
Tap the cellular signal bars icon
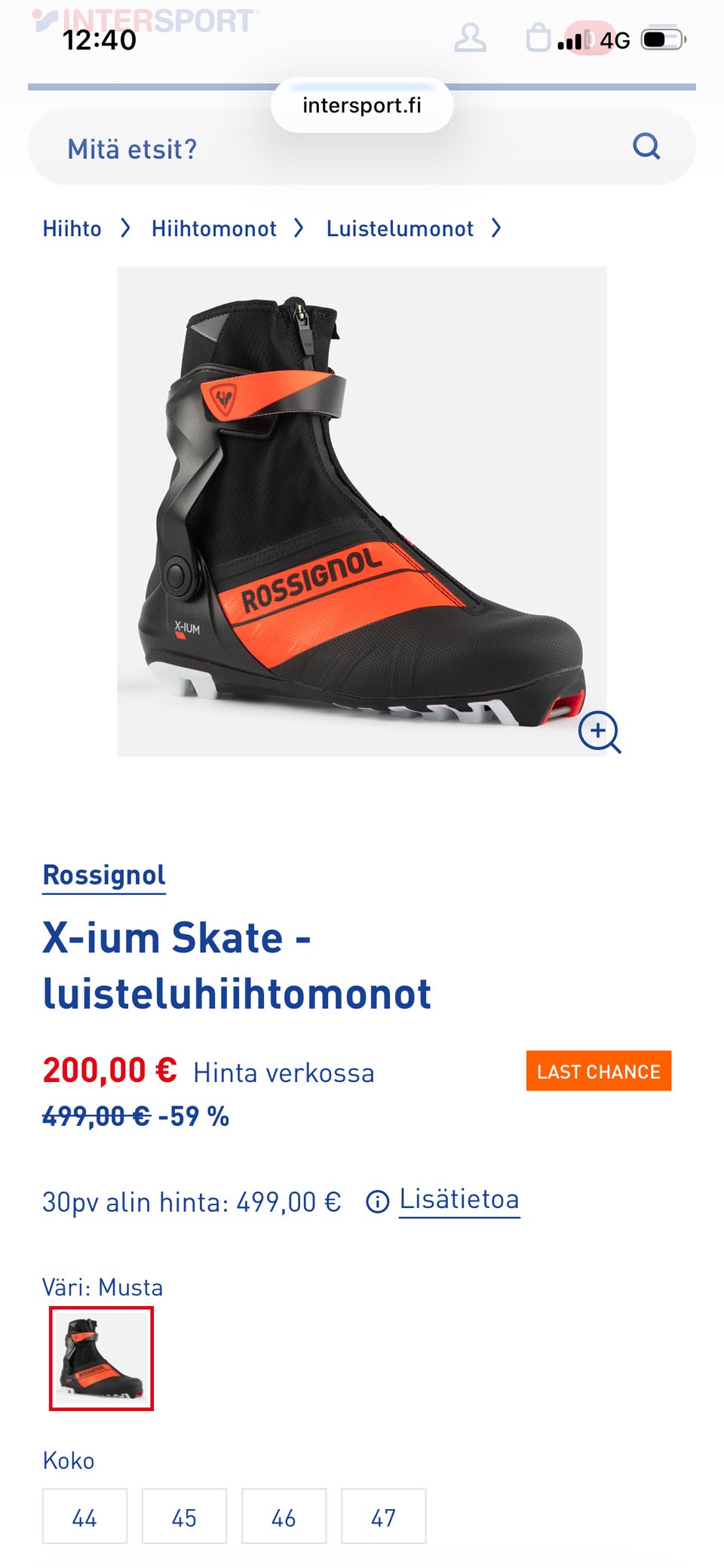569,41
